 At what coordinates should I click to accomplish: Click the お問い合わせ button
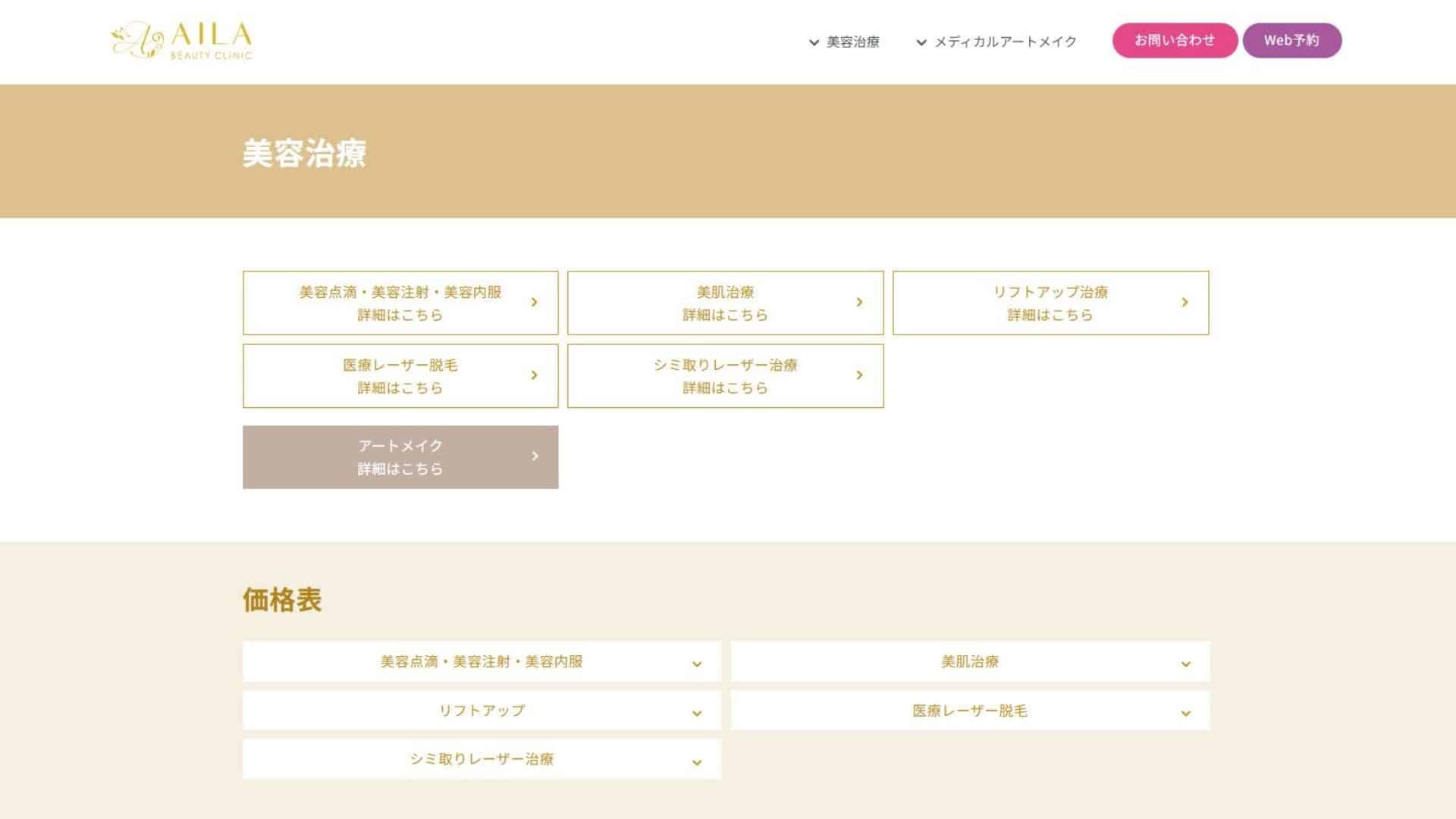(x=1175, y=40)
